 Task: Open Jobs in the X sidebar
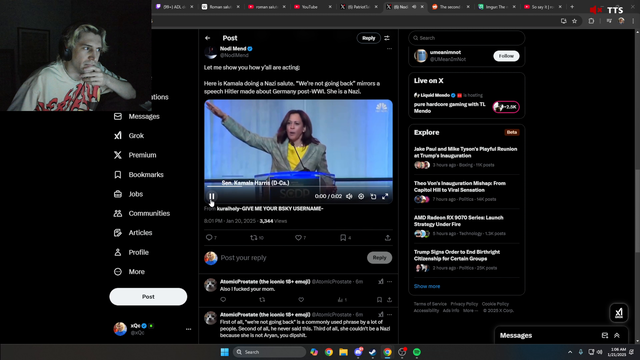click(x=128, y=194)
